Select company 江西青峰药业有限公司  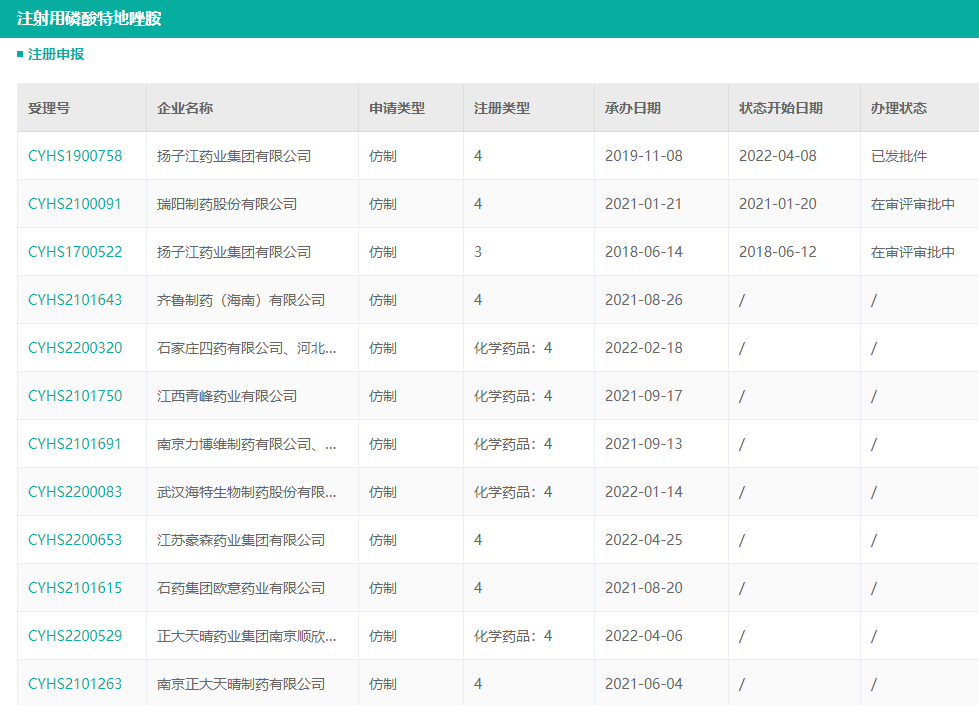tap(227, 396)
